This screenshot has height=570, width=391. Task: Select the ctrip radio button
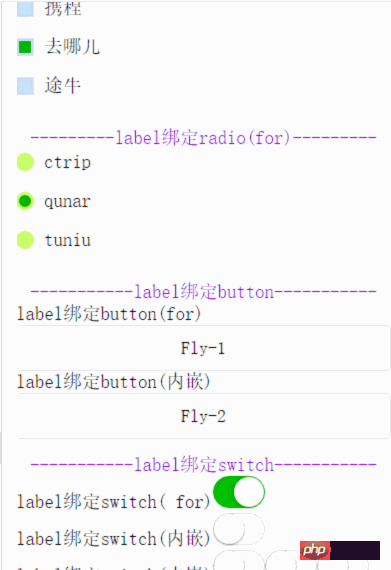click(25, 162)
